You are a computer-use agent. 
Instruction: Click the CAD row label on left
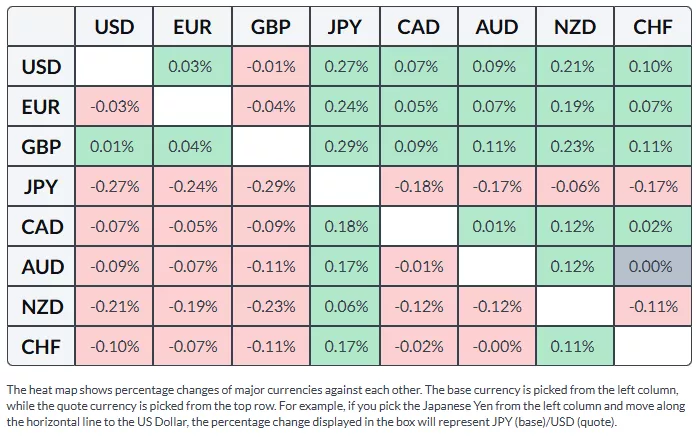click(x=41, y=227)
